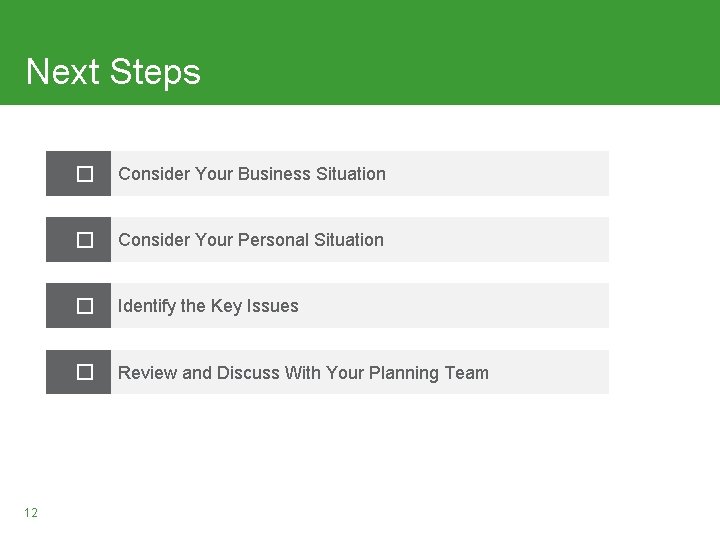Click the word 'Next' in the title
Viewport: 720px width, 540px height.
pos(63,72)
